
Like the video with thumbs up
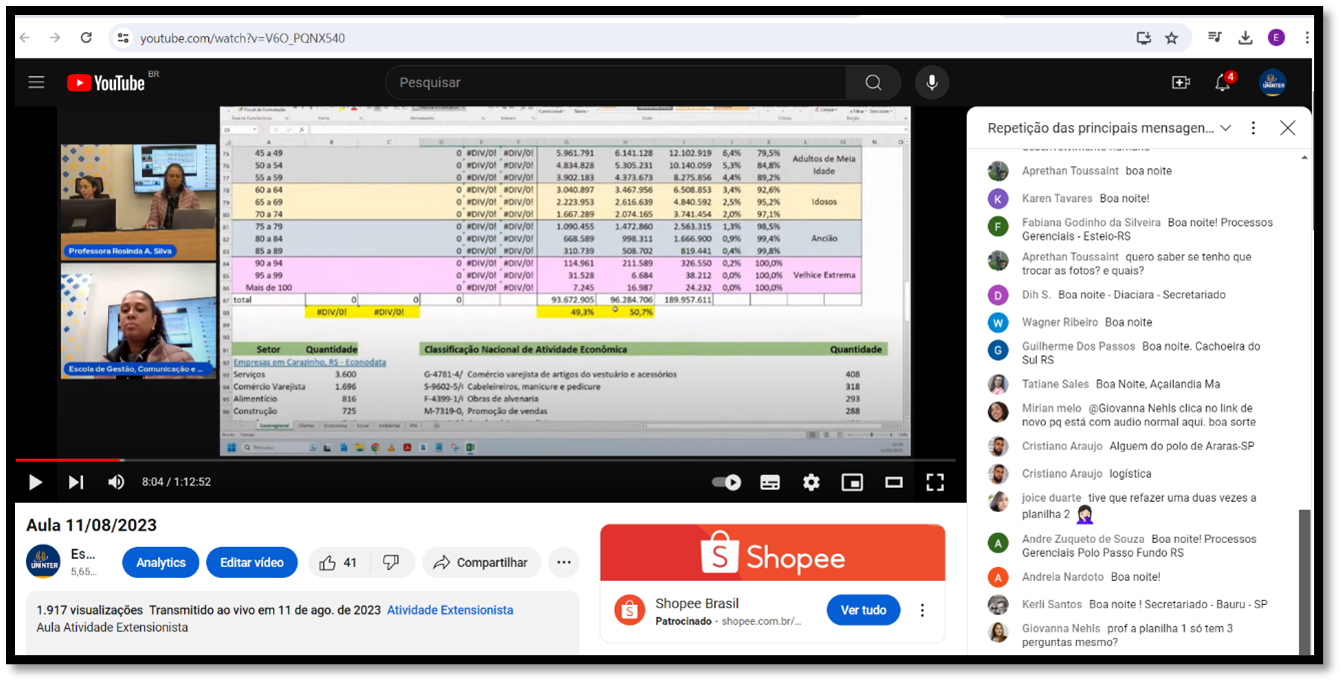[x=338, y=563]
